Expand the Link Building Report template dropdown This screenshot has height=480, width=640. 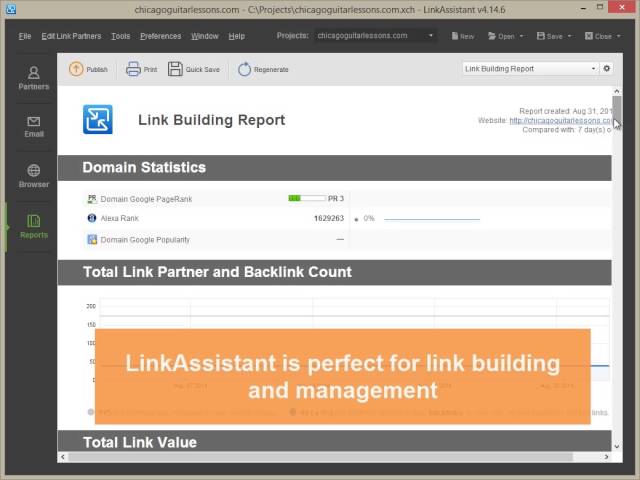click(593, 69)
